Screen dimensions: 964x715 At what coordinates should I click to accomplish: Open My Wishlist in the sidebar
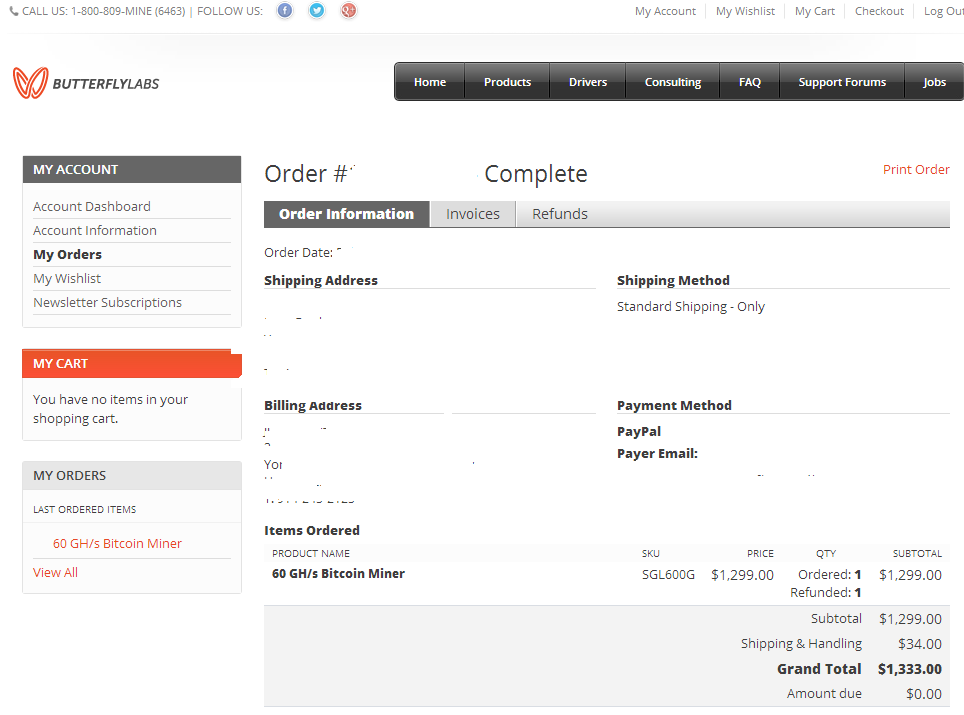pyautogui.click(x=67, y=278)
